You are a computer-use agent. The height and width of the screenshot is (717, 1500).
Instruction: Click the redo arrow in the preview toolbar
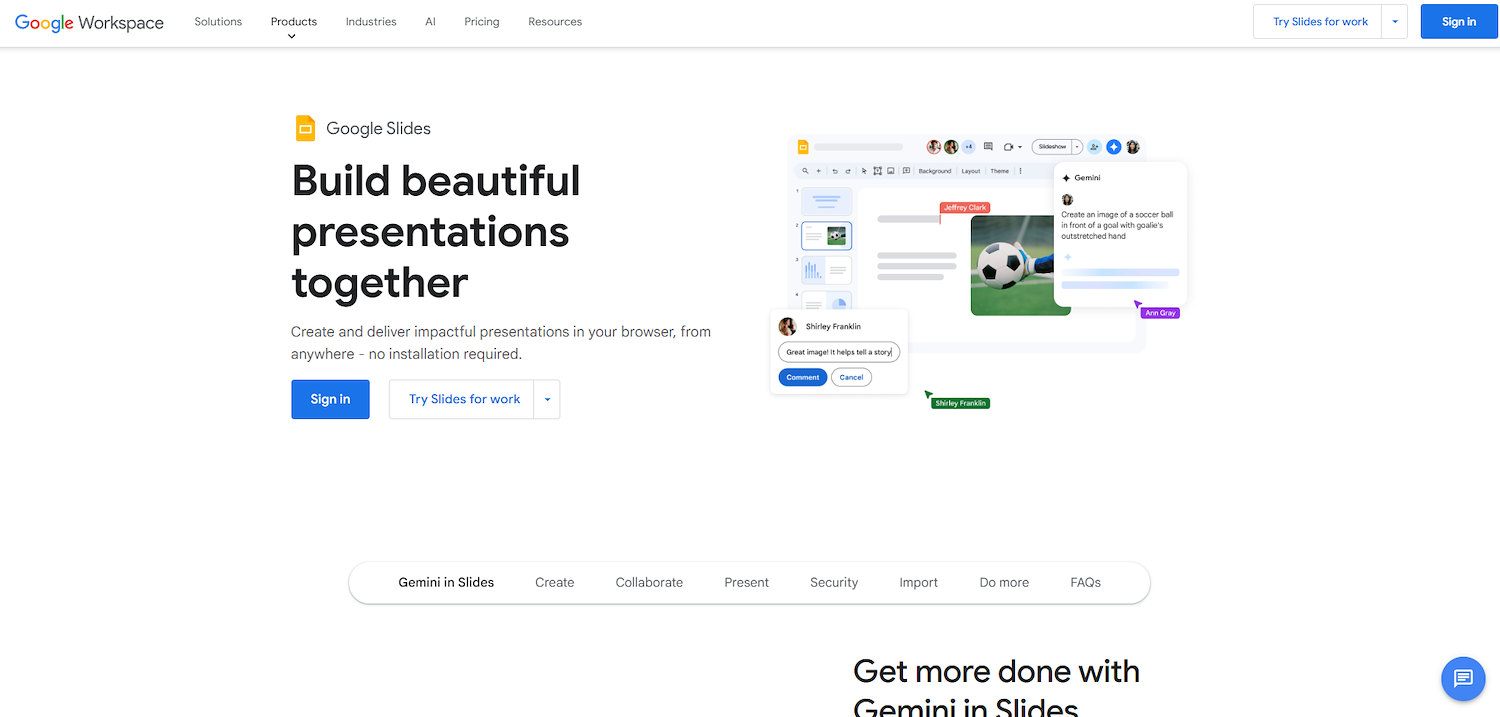[x=848, y=171]
